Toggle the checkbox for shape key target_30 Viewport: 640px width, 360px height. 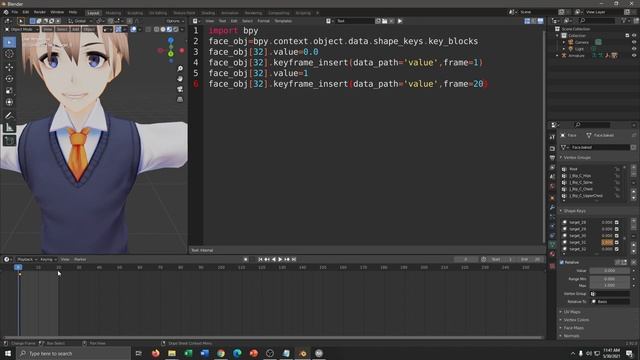[617, 236]
